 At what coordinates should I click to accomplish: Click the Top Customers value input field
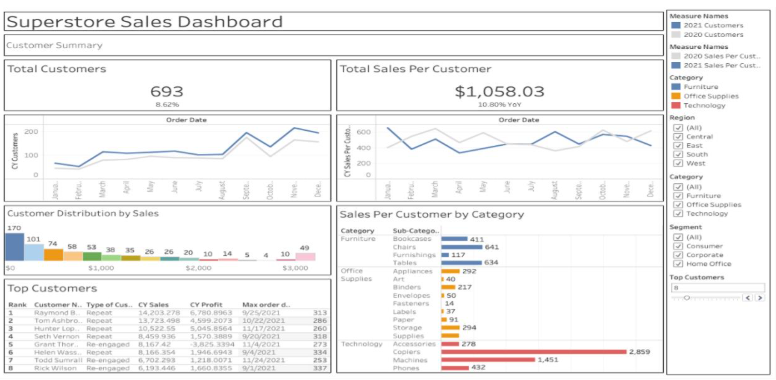718,287
